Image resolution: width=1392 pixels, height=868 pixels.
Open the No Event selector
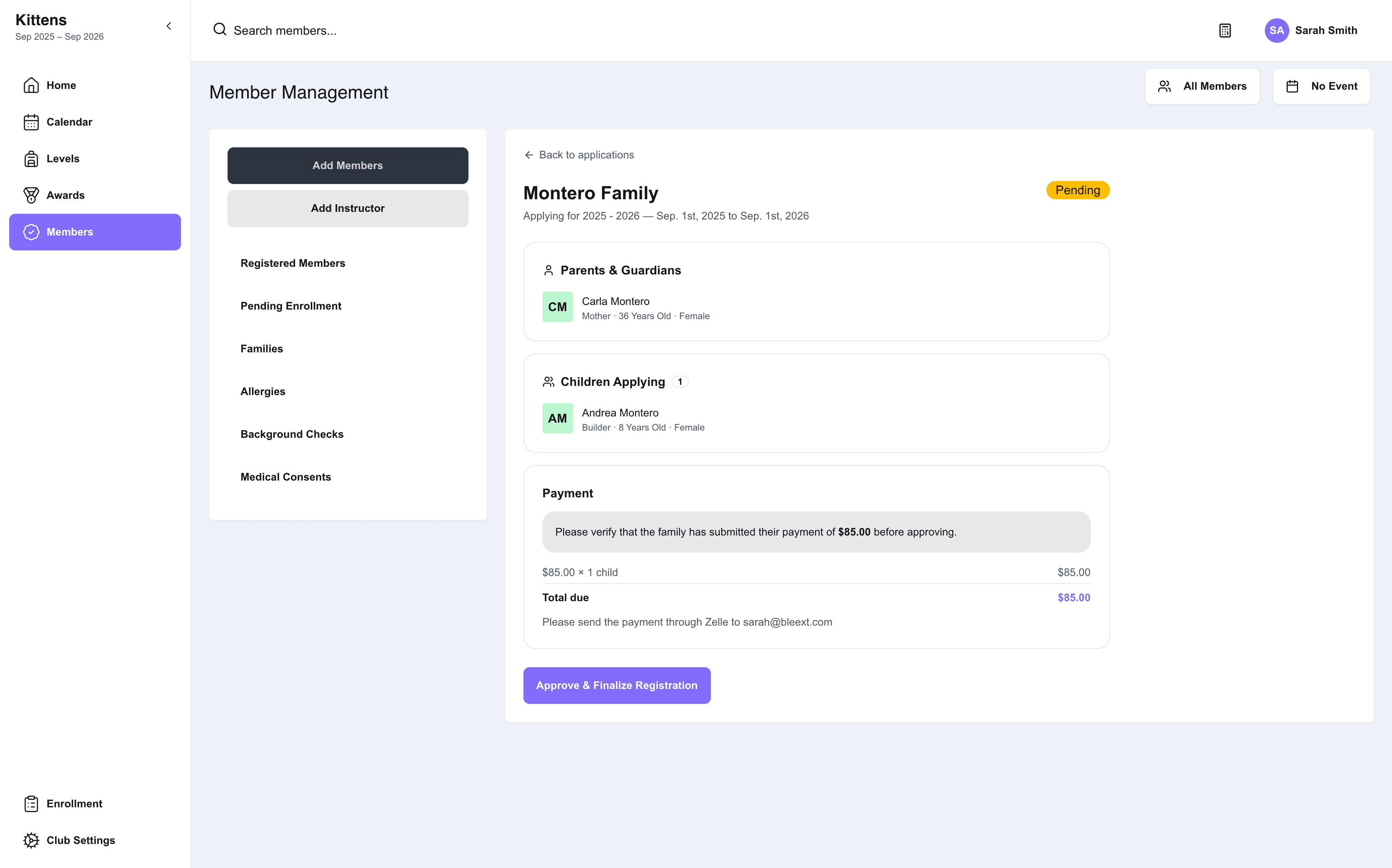point(1321,86)
